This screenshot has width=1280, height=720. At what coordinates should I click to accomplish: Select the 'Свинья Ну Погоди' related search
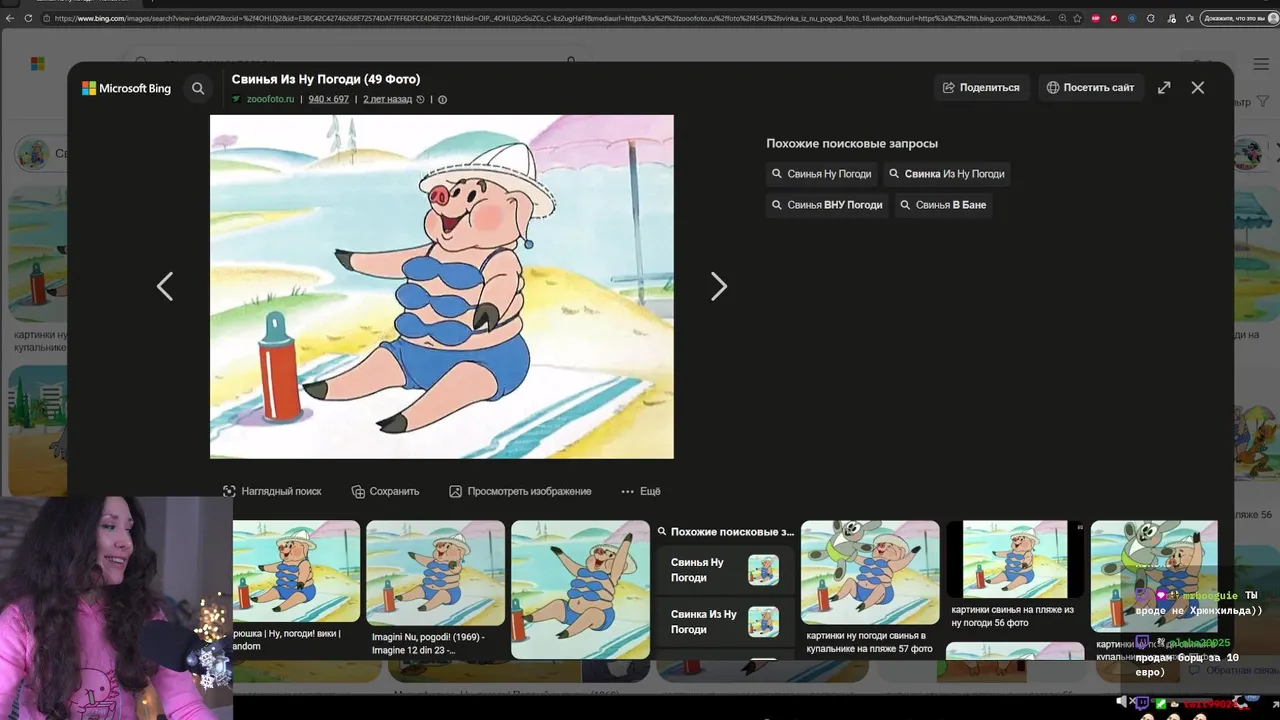coord(821,174)
